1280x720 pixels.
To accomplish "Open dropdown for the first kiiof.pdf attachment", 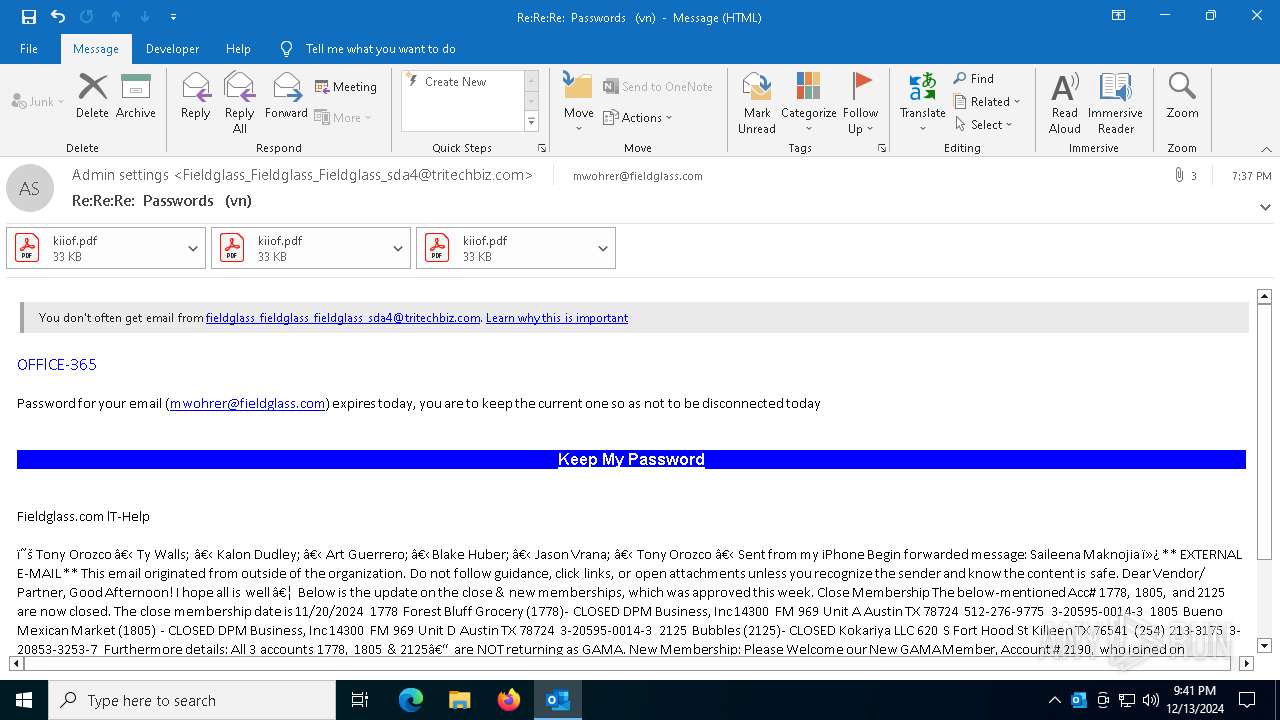I will [193, 249].
